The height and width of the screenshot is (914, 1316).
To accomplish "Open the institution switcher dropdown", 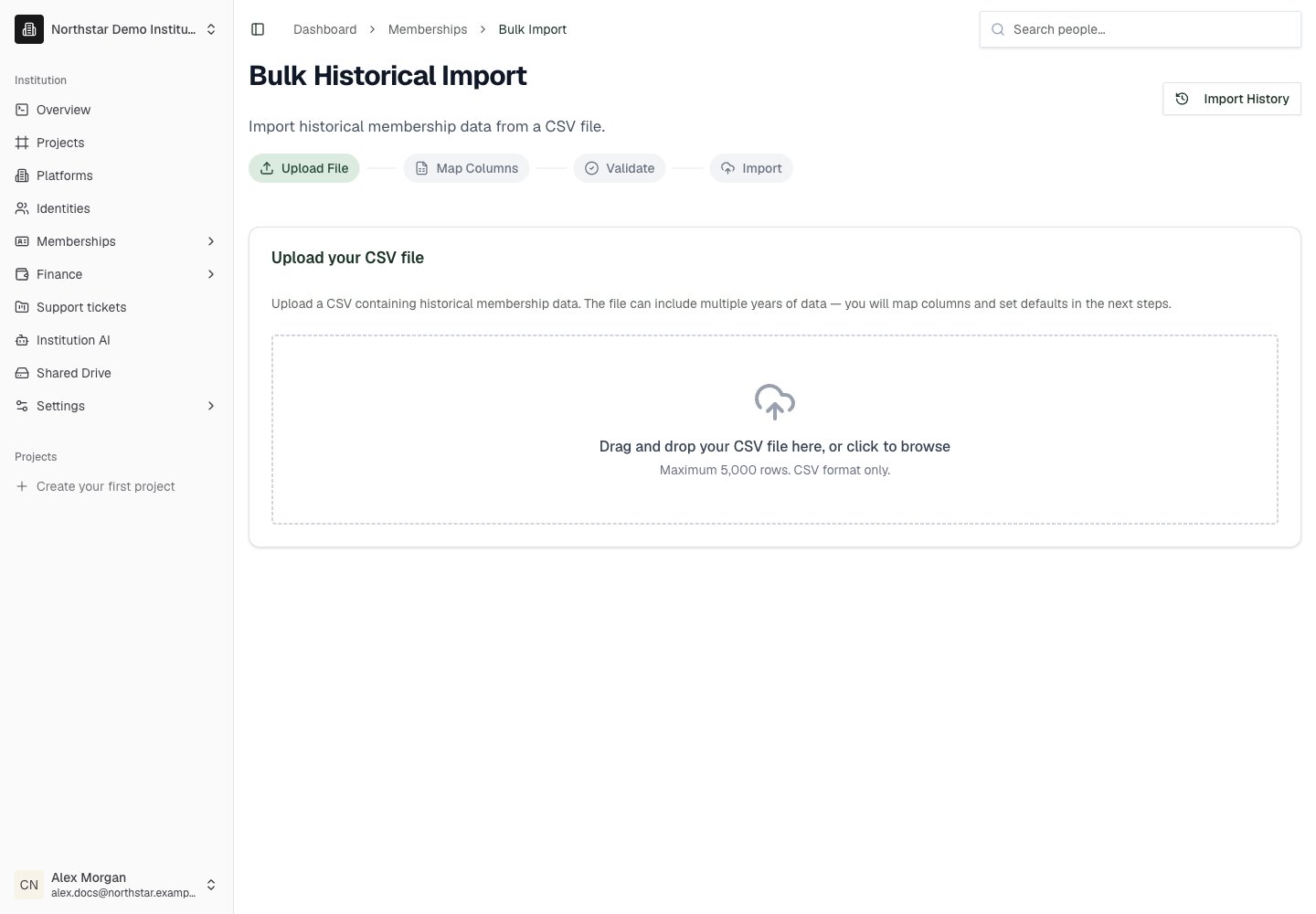I will (x=116, y=29).
